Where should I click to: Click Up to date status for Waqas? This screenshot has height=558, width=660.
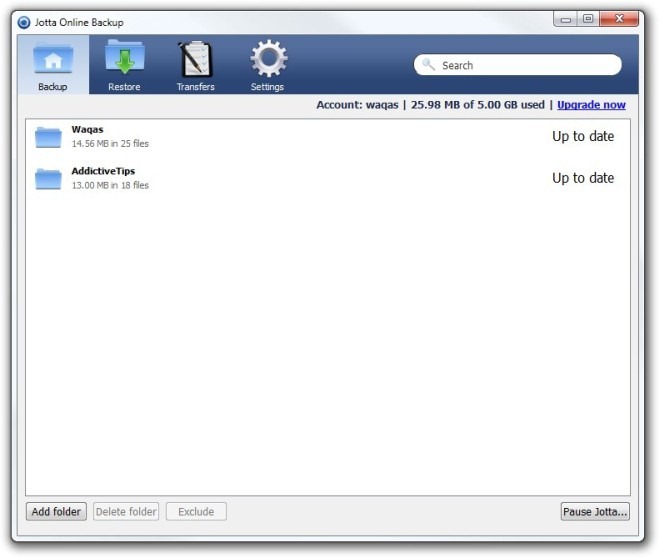pyautogui.click(x=583, y=136)
